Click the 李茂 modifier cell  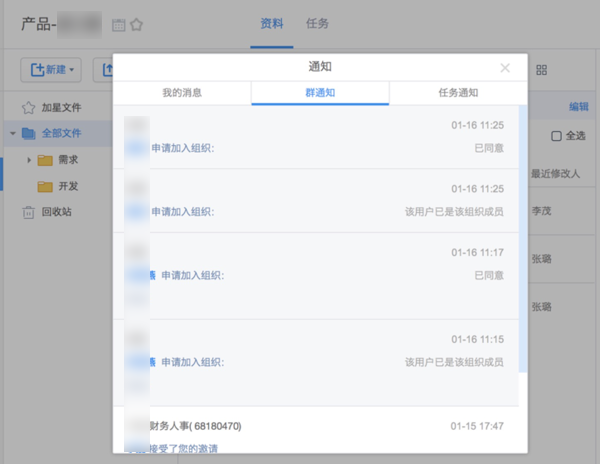541,211
